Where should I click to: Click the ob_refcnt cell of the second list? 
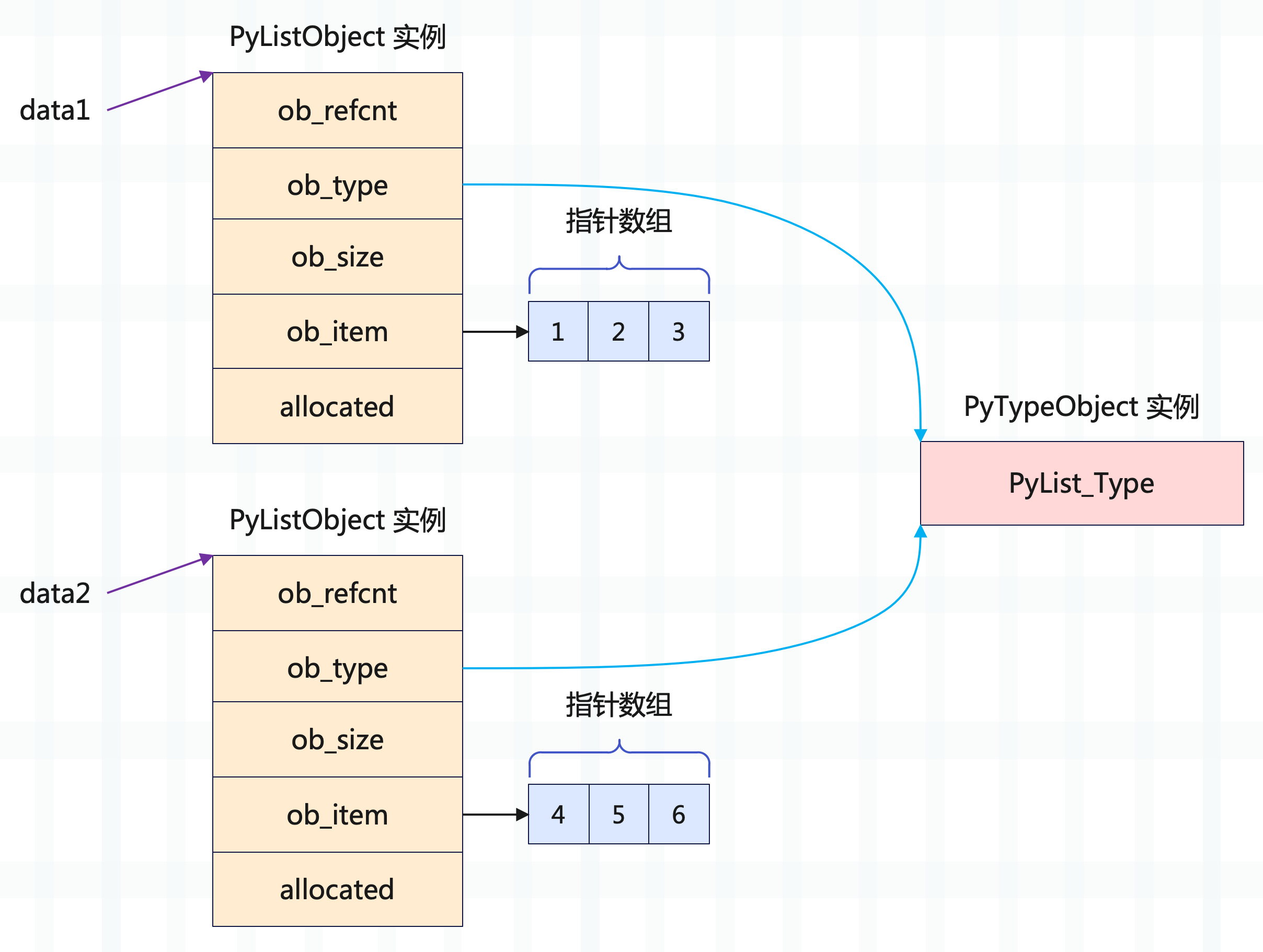point(337,594)
